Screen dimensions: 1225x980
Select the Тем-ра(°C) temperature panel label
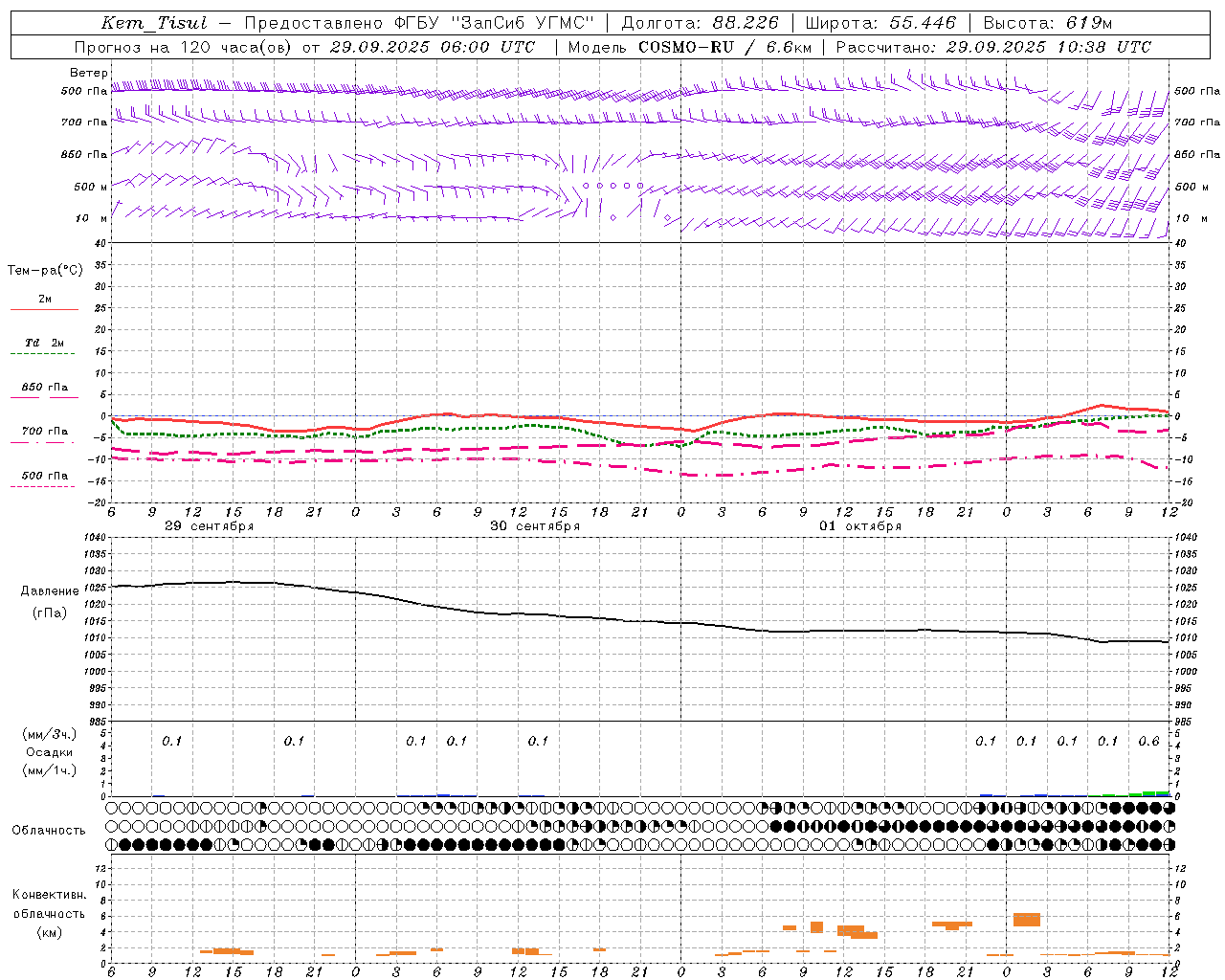click(45, 270)
